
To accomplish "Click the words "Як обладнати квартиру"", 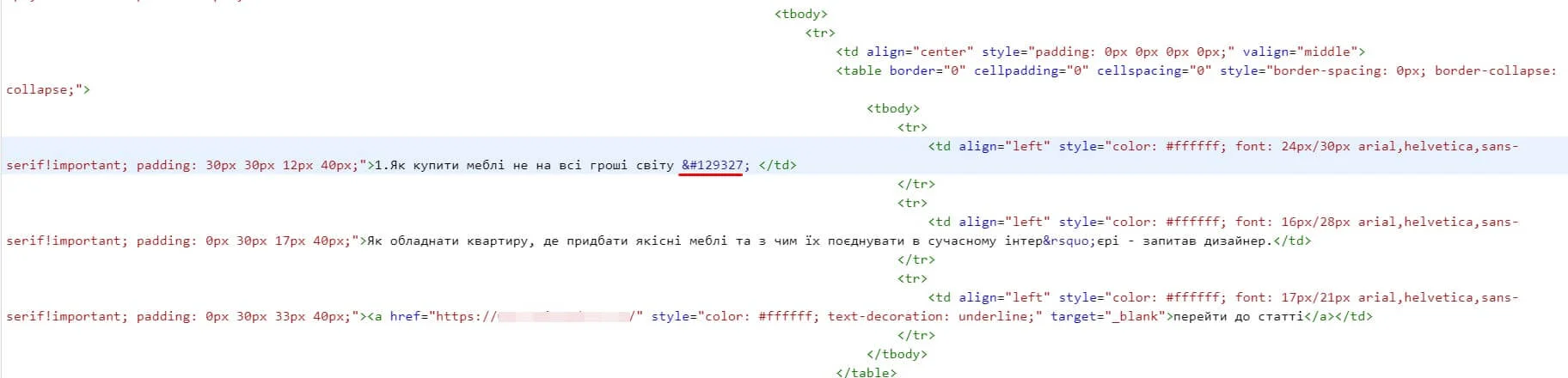I will tap(447, 241).
